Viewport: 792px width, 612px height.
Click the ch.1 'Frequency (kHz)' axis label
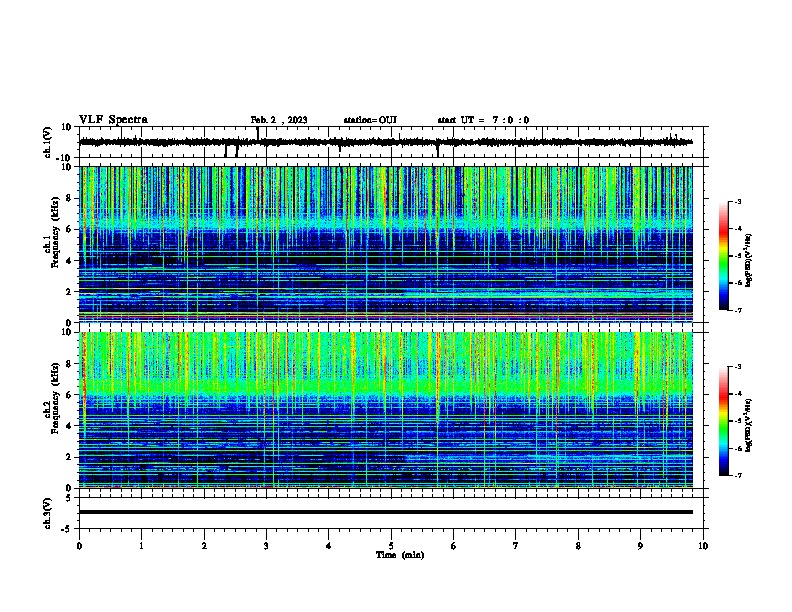55,232
